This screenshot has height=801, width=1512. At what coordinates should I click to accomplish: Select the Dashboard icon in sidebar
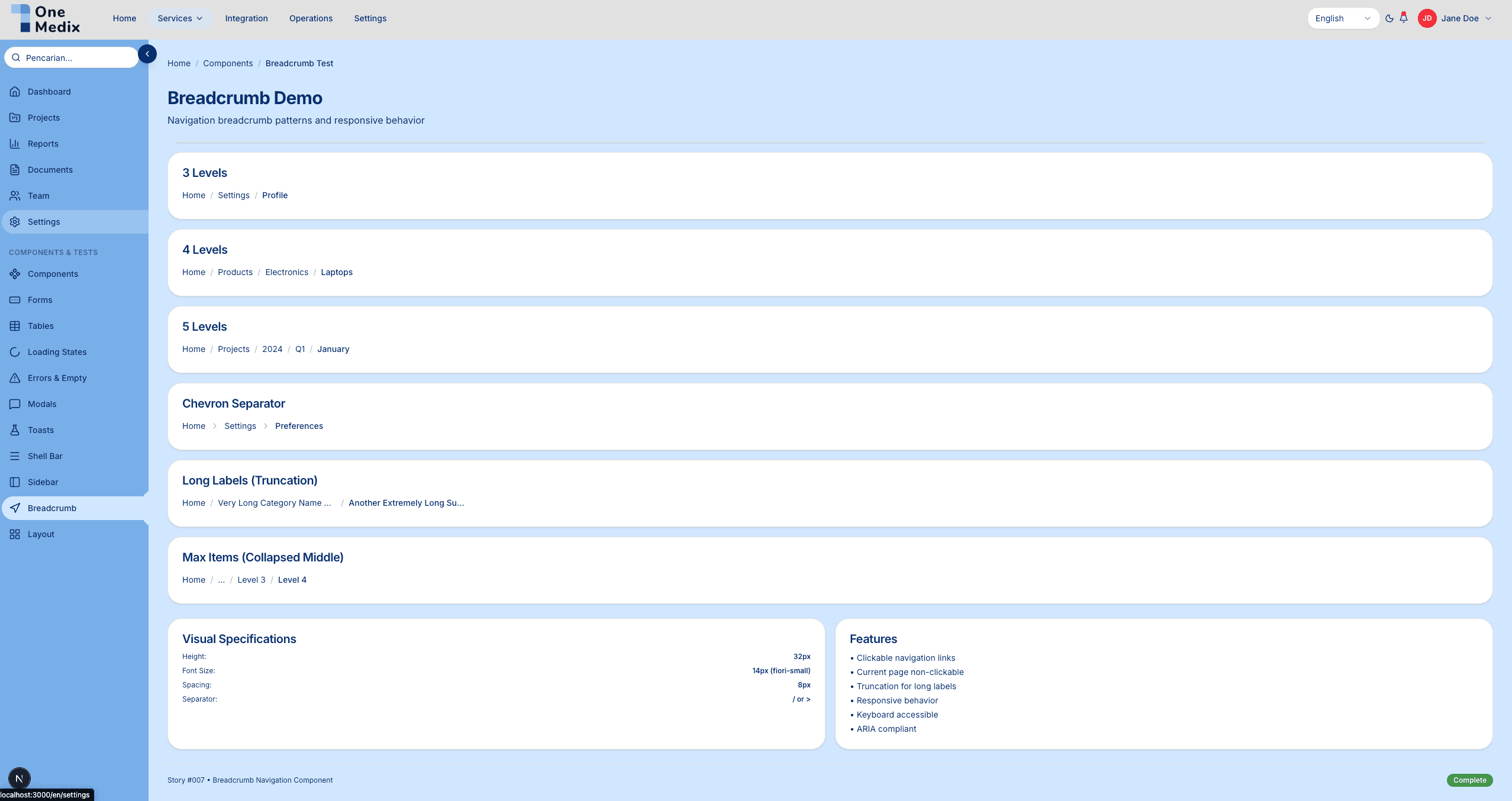point(15,92)
